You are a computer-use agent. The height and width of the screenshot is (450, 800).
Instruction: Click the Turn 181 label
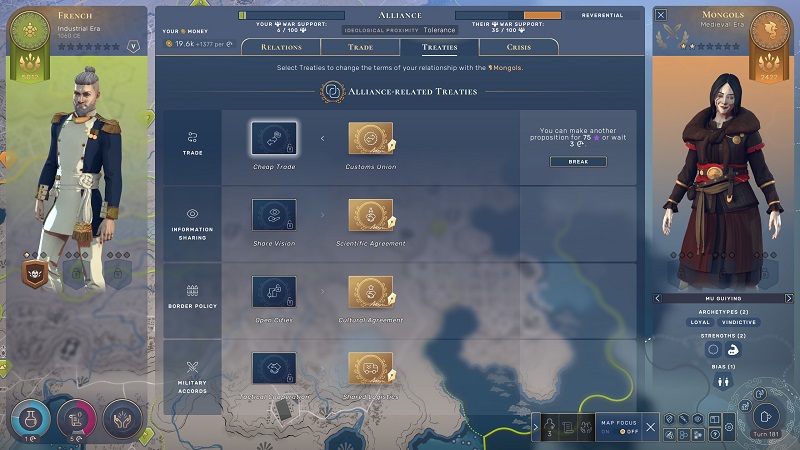click(766, 434)
